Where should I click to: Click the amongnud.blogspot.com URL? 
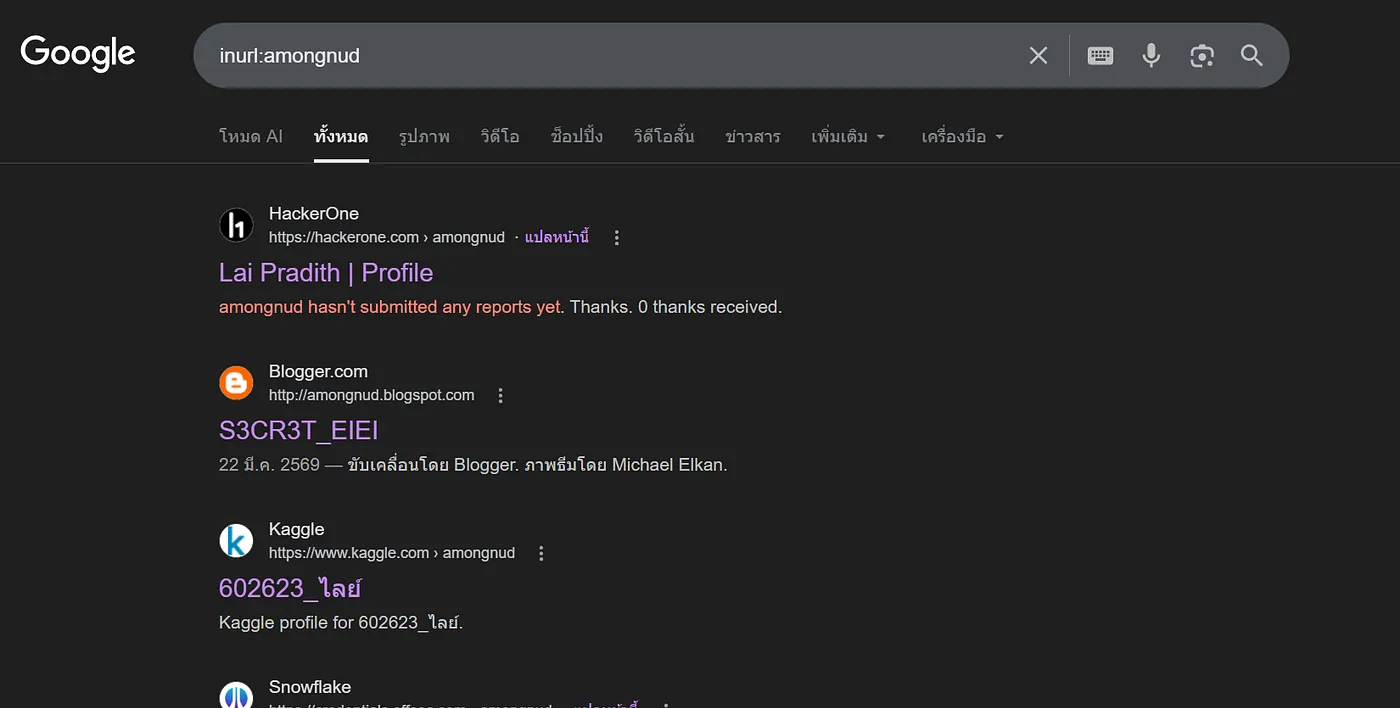coord(372,396)
